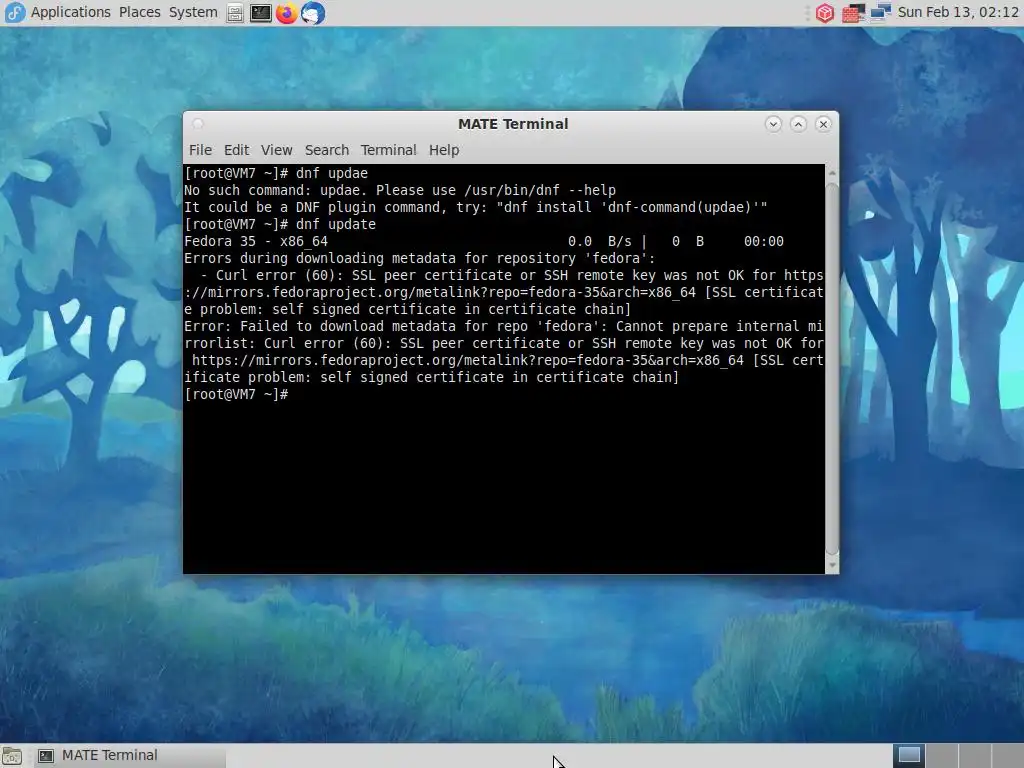The width and height of the screenshot is (1024, 768).
Task: Open the Applications menu
Action: click(x=71, y=12)
